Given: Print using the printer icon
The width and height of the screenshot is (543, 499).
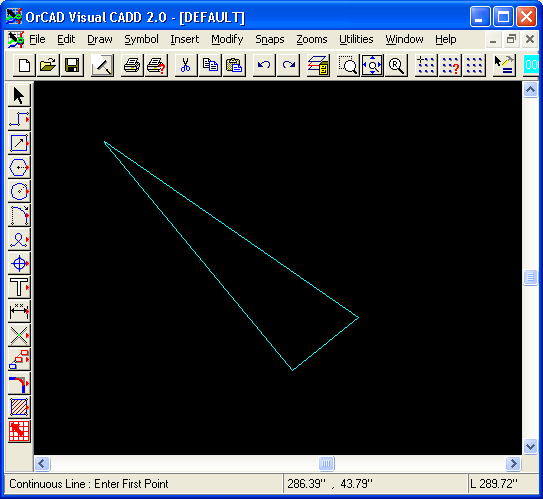Looking at the screenshot, I should (x=132, y=65).
